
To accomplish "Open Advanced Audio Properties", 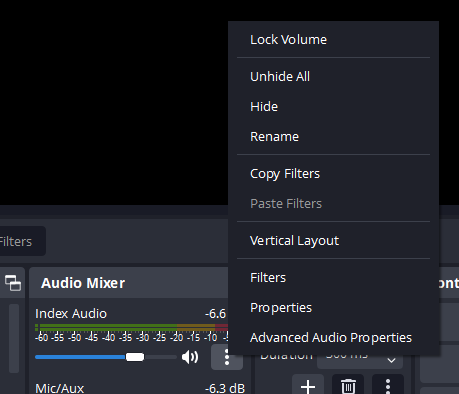I will tap(333, 338).
